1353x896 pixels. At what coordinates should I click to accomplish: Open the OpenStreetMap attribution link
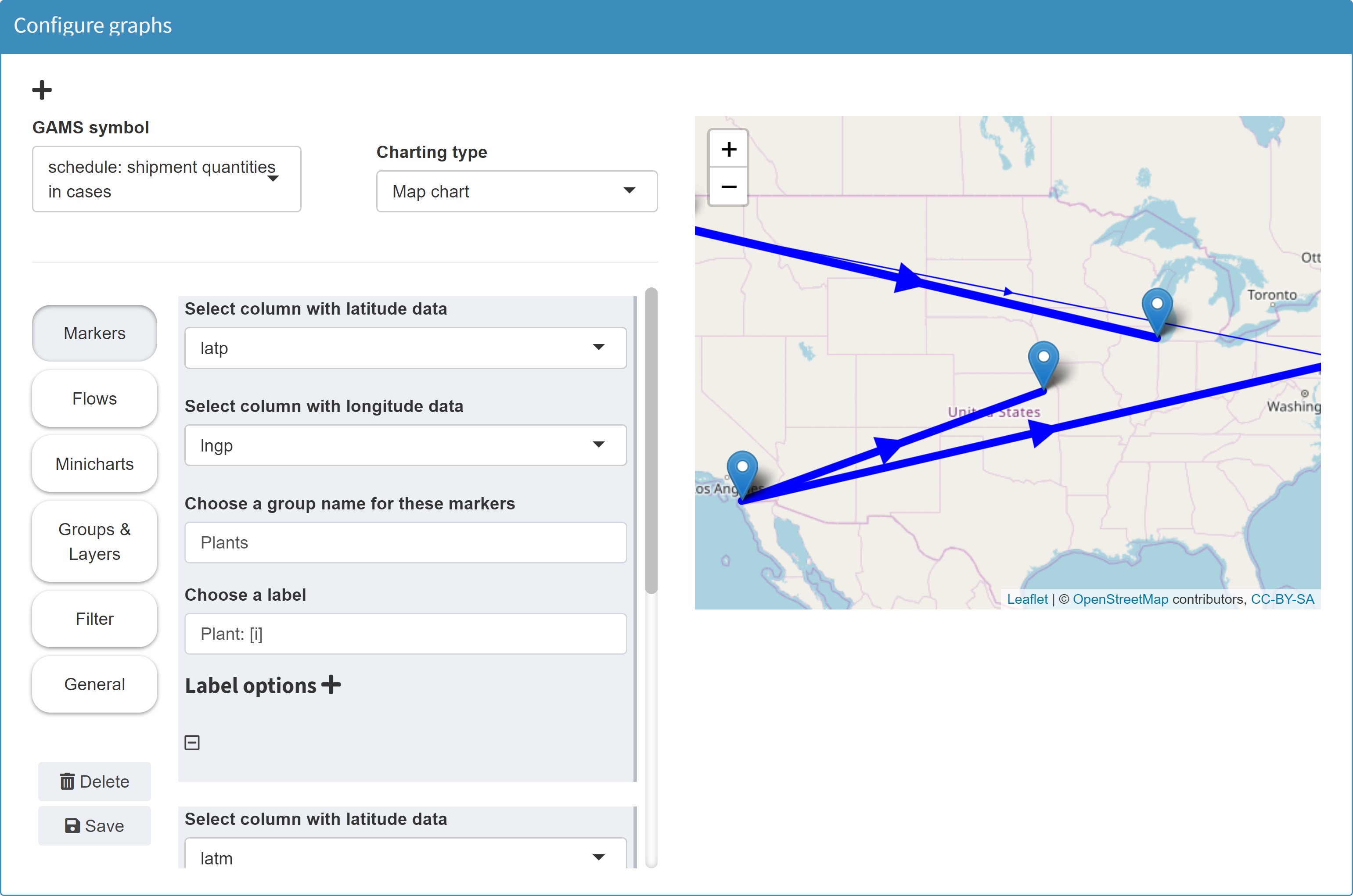(x=1120, y=599)
